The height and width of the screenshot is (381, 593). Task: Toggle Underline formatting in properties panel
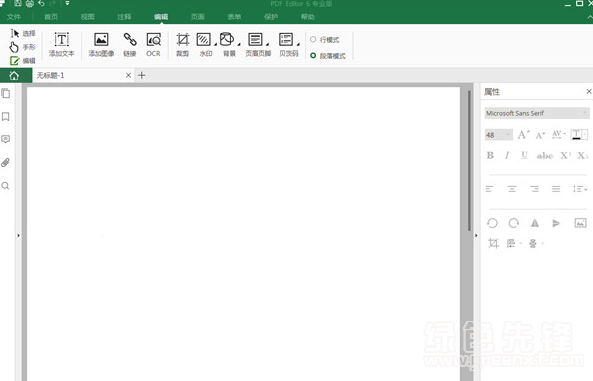click(x=524, y=155)
